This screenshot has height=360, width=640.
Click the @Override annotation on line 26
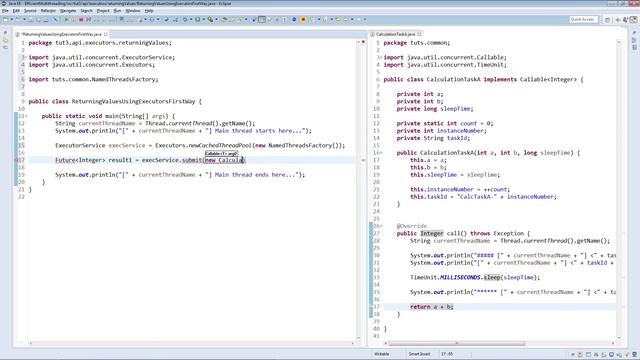coord(411,226)
